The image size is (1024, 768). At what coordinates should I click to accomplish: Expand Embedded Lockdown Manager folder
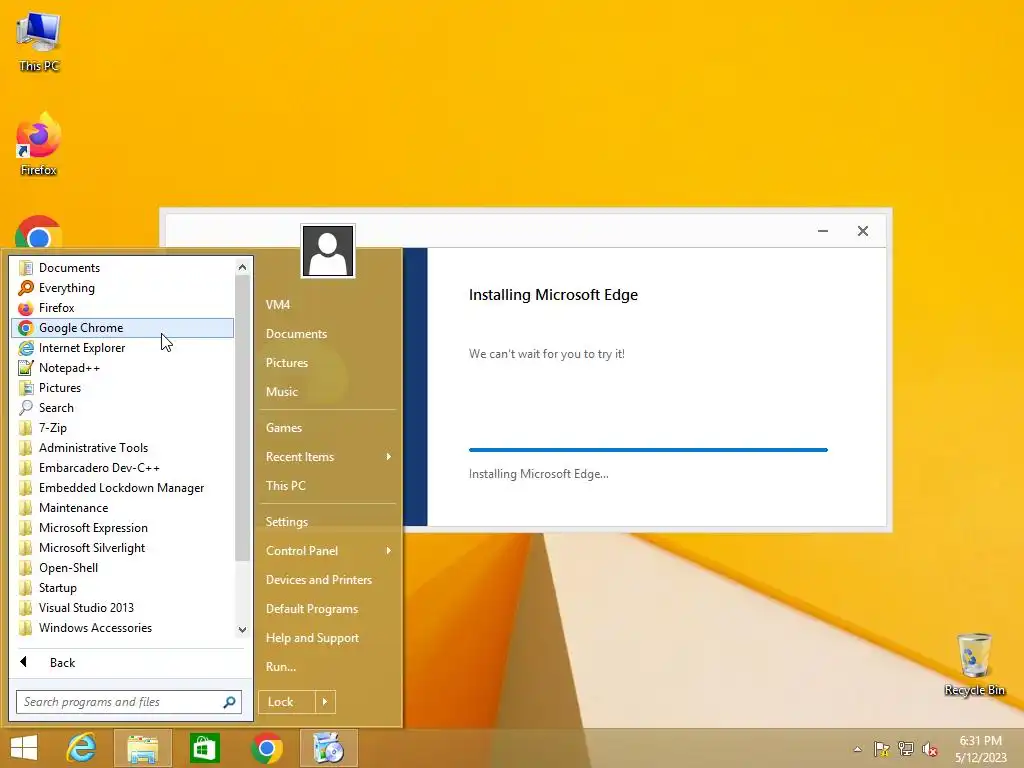123,488
